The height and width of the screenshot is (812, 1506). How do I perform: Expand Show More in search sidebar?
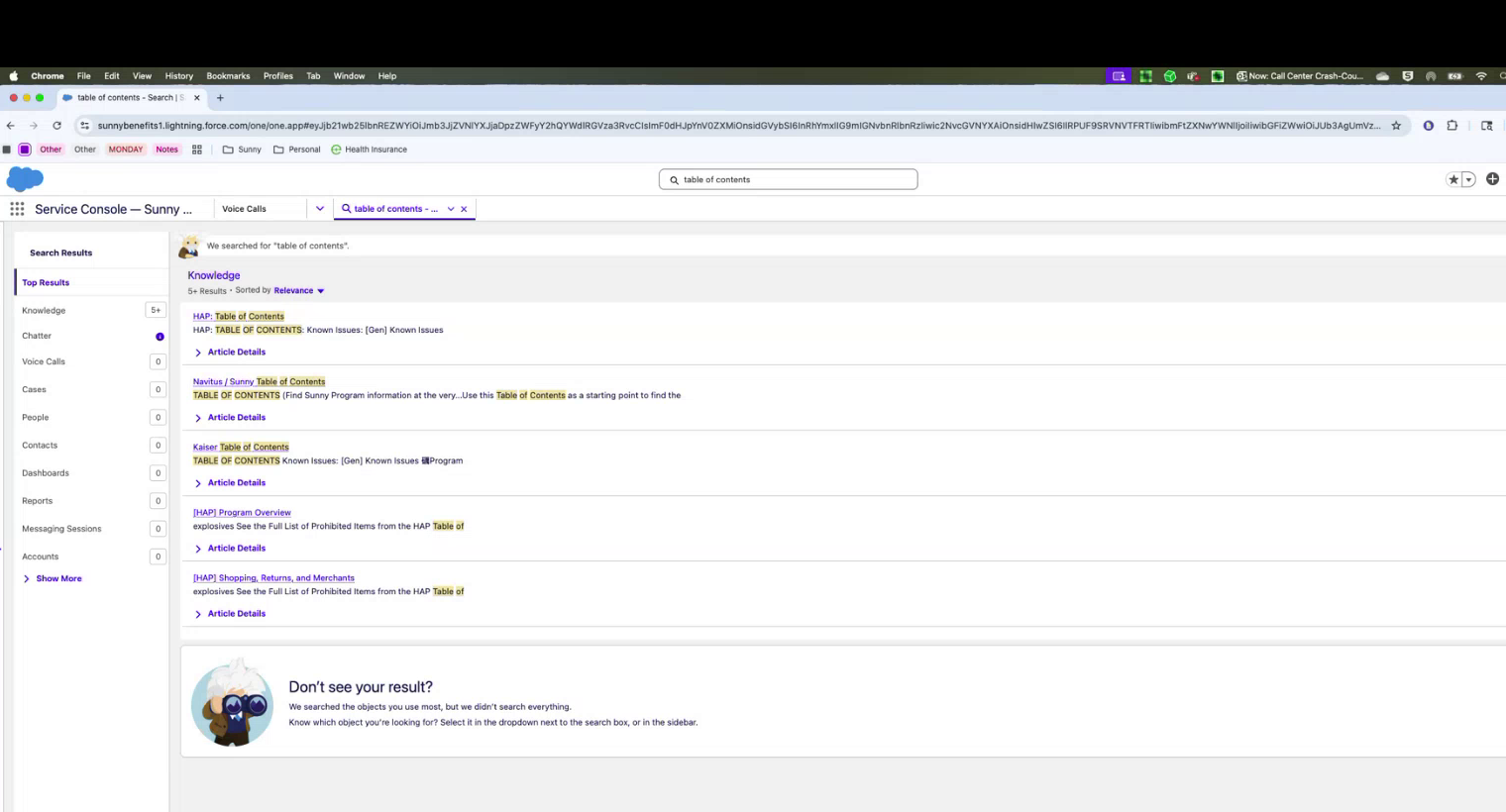(x=58, y=578)
